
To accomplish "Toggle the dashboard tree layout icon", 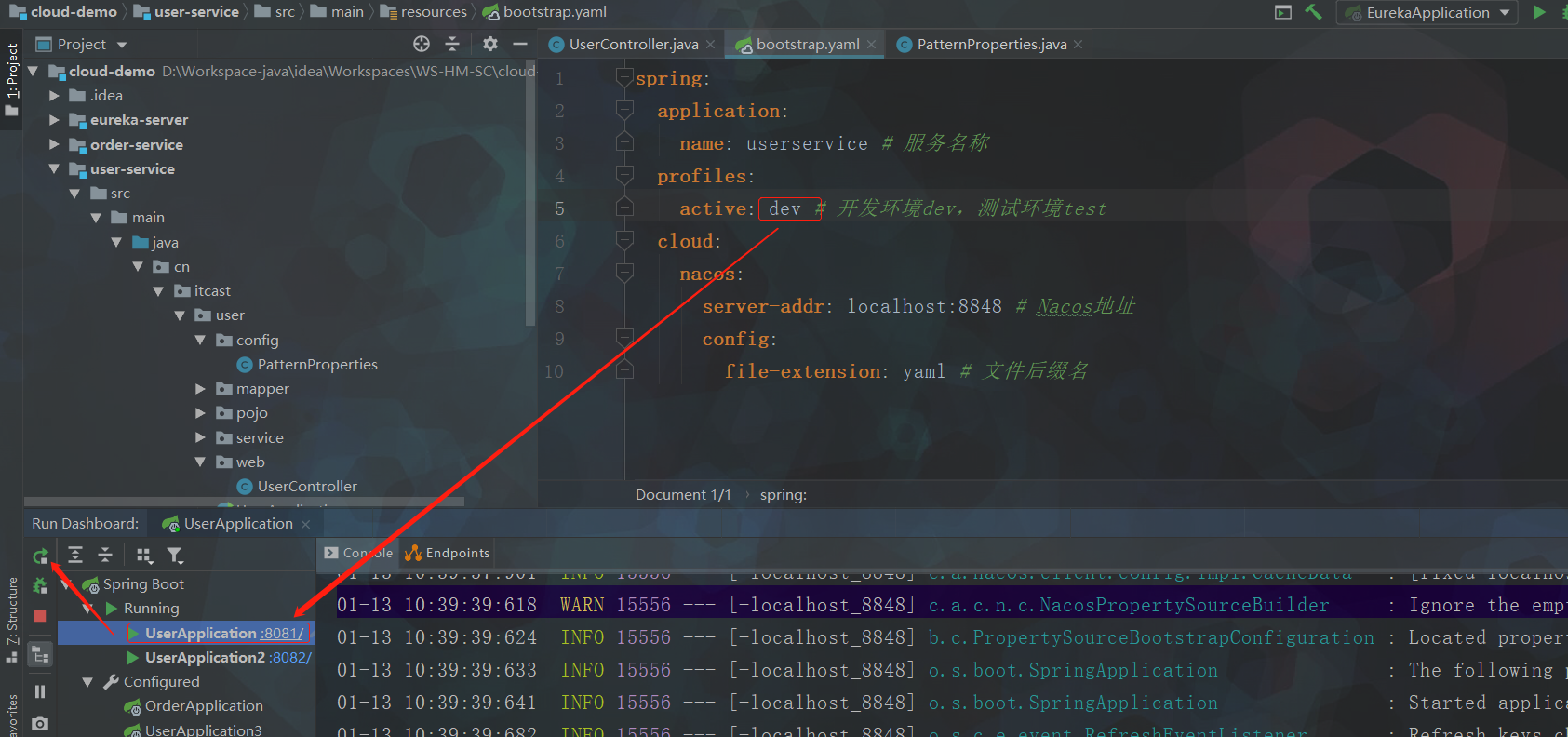I will pyautogui.click(x=40, y=654).
